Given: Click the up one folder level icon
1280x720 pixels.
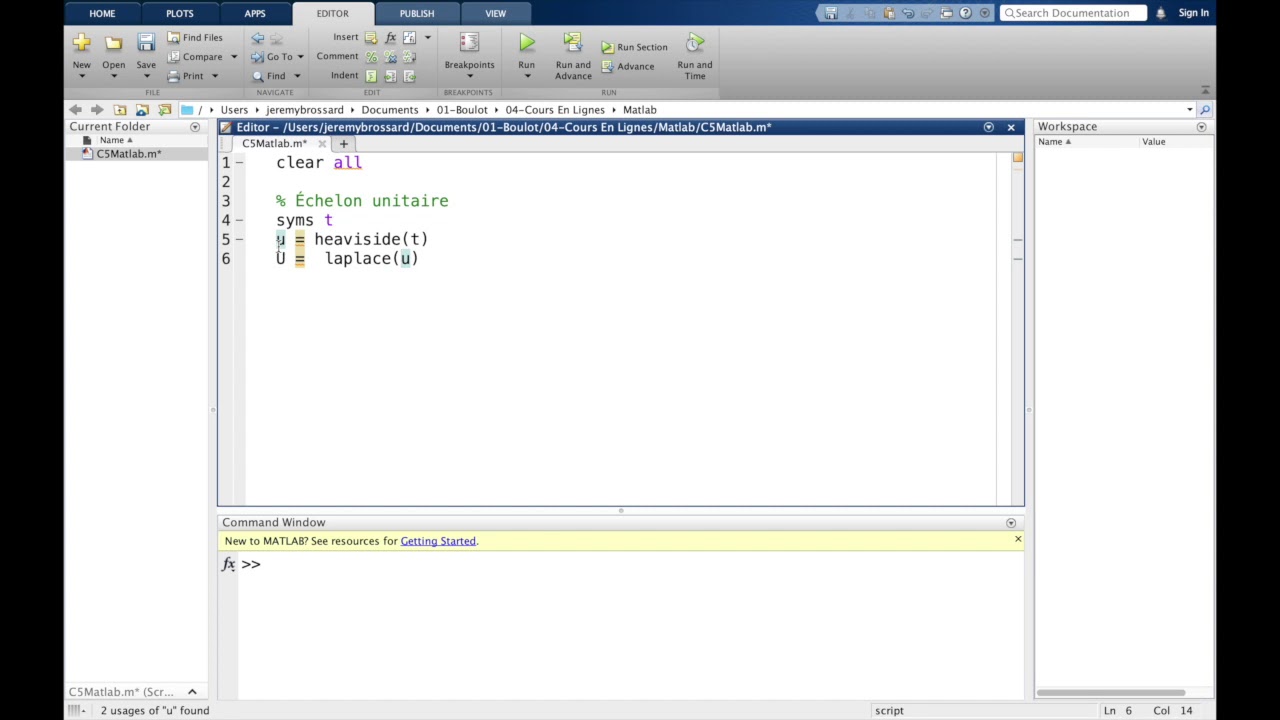Looking at the screenshot, I should (x=120, y=110).
